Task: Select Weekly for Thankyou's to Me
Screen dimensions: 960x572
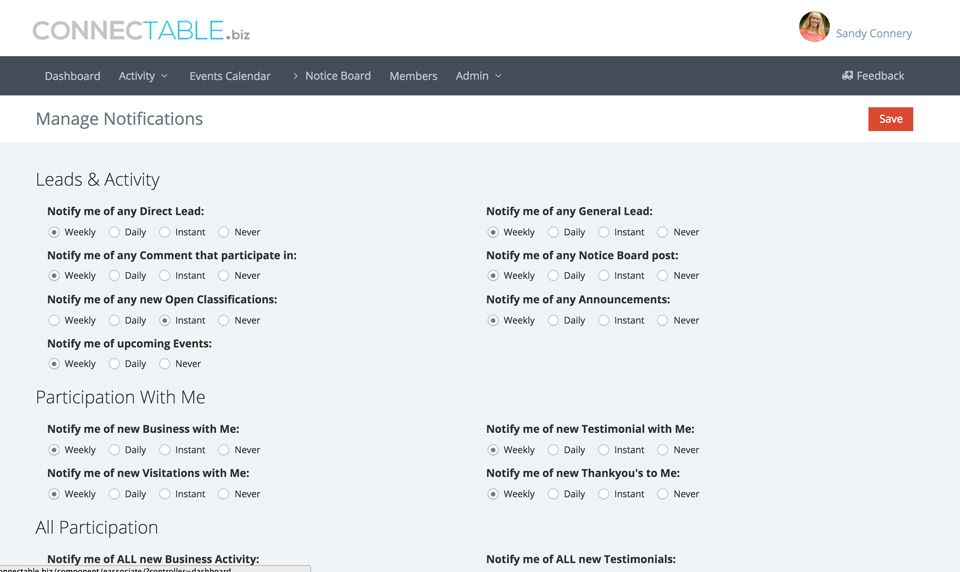Action: 493,494
